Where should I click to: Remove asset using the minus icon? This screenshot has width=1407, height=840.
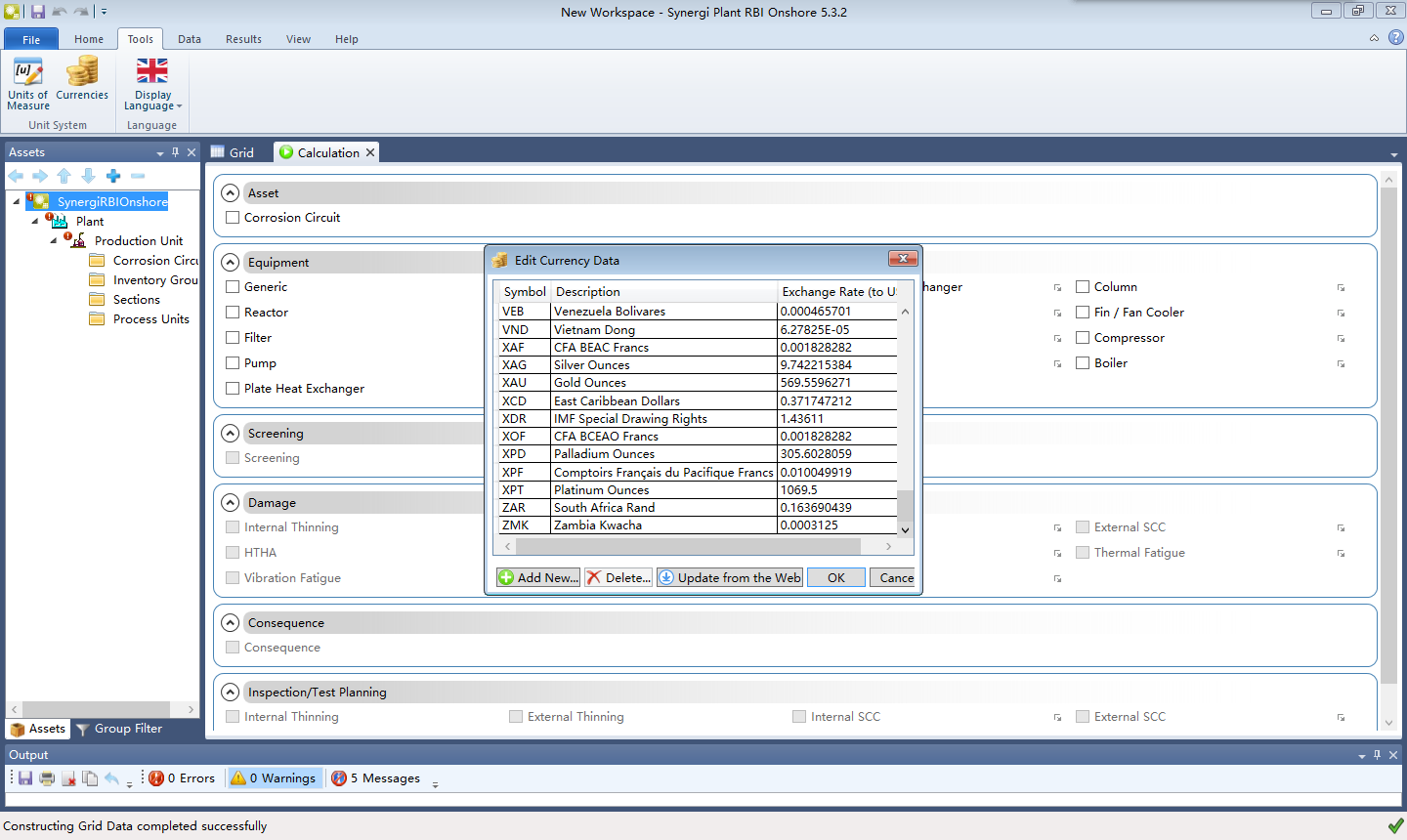pos(138,176)
